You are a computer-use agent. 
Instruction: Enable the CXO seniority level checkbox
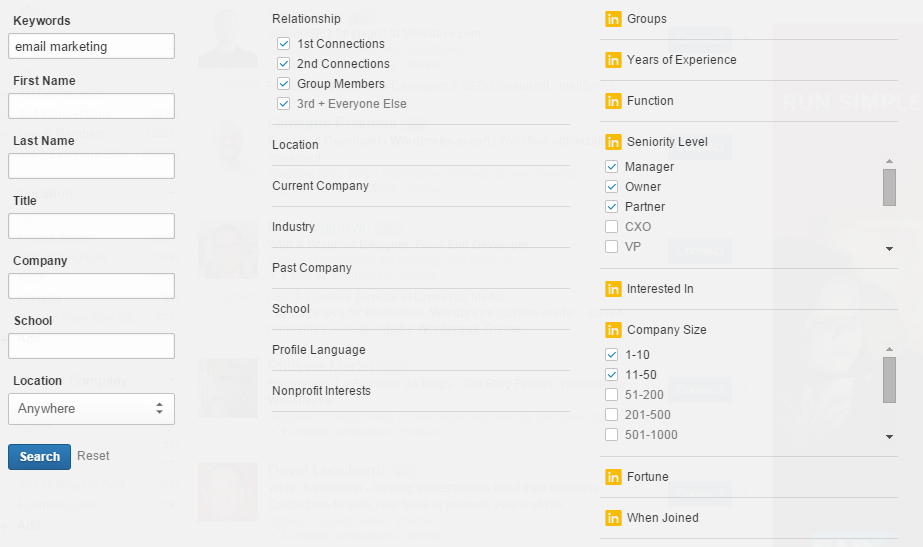click(612, 227)
